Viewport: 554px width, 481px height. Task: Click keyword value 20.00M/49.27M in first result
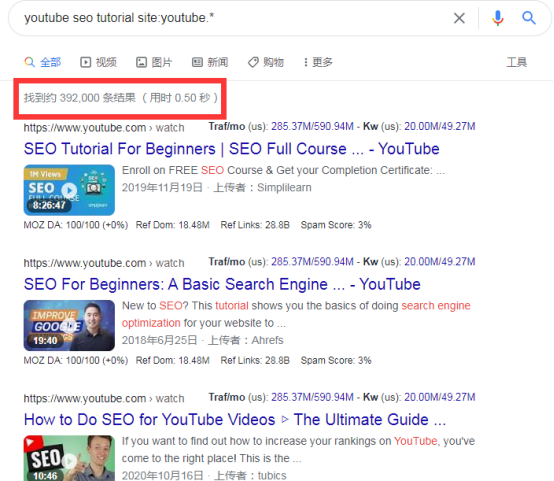440,126
